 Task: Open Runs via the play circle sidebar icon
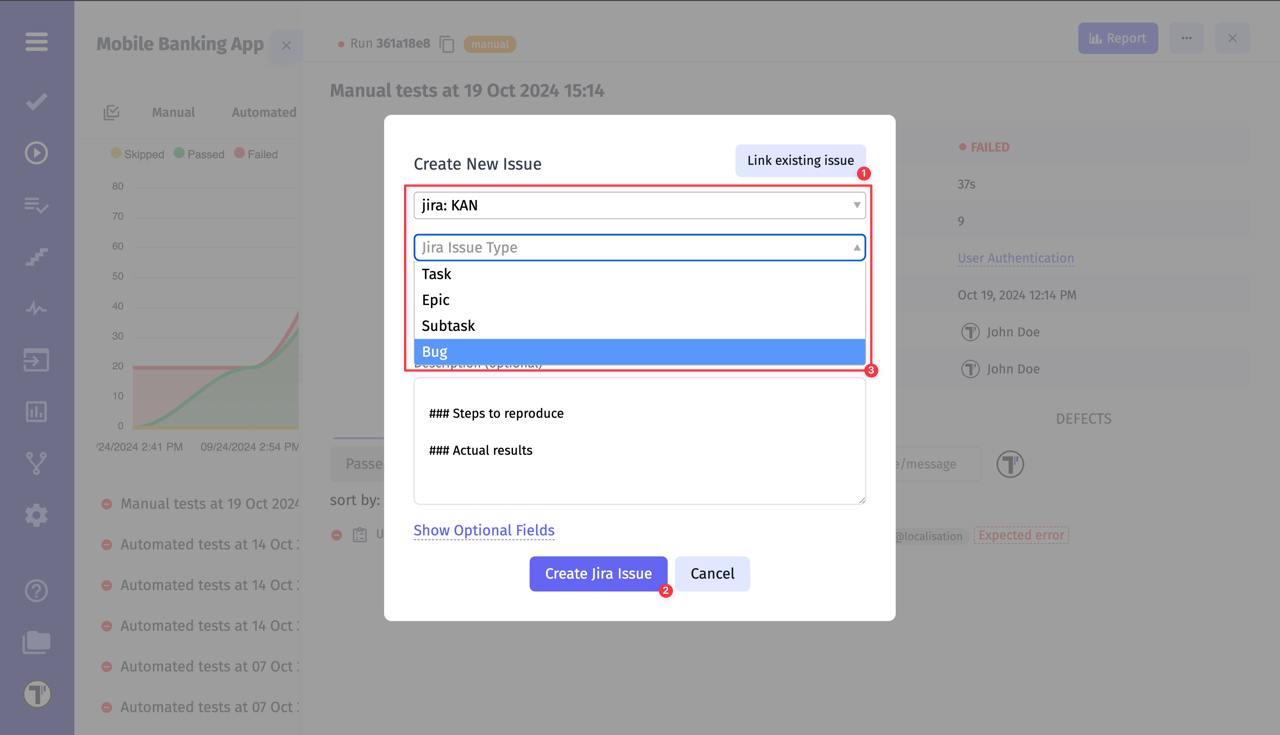tap(36, 152)
